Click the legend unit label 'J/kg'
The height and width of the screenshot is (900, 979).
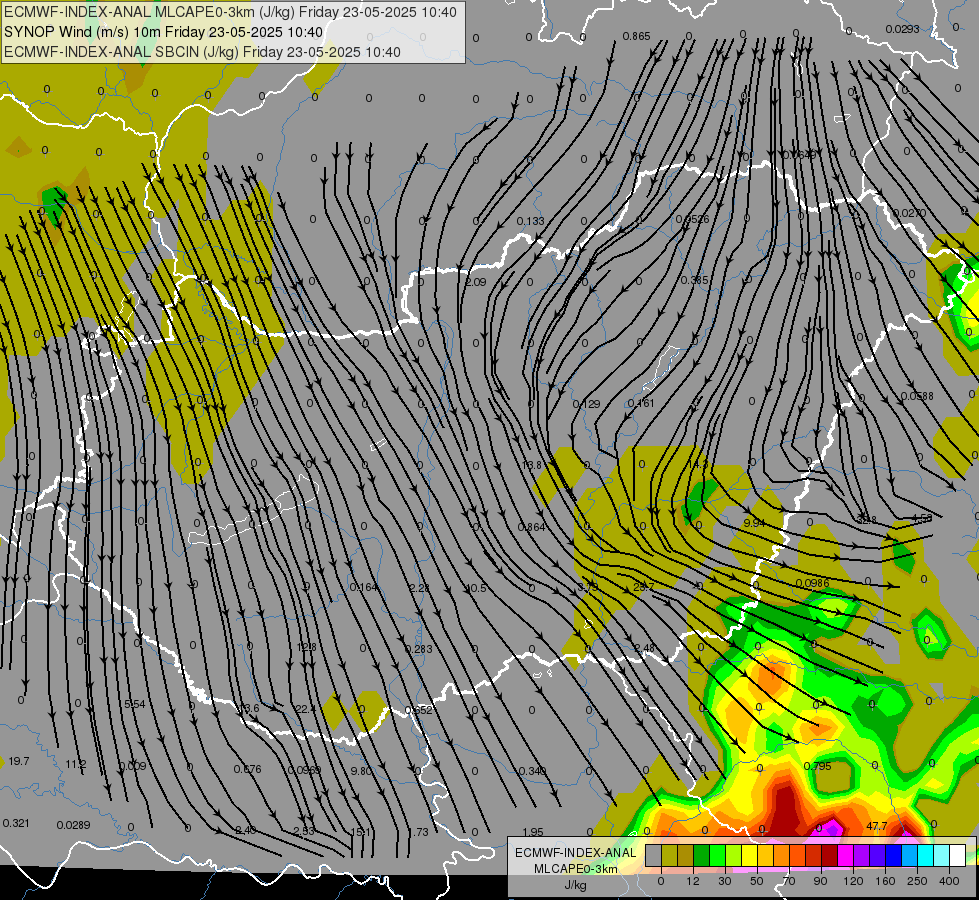tap(575, 884)
